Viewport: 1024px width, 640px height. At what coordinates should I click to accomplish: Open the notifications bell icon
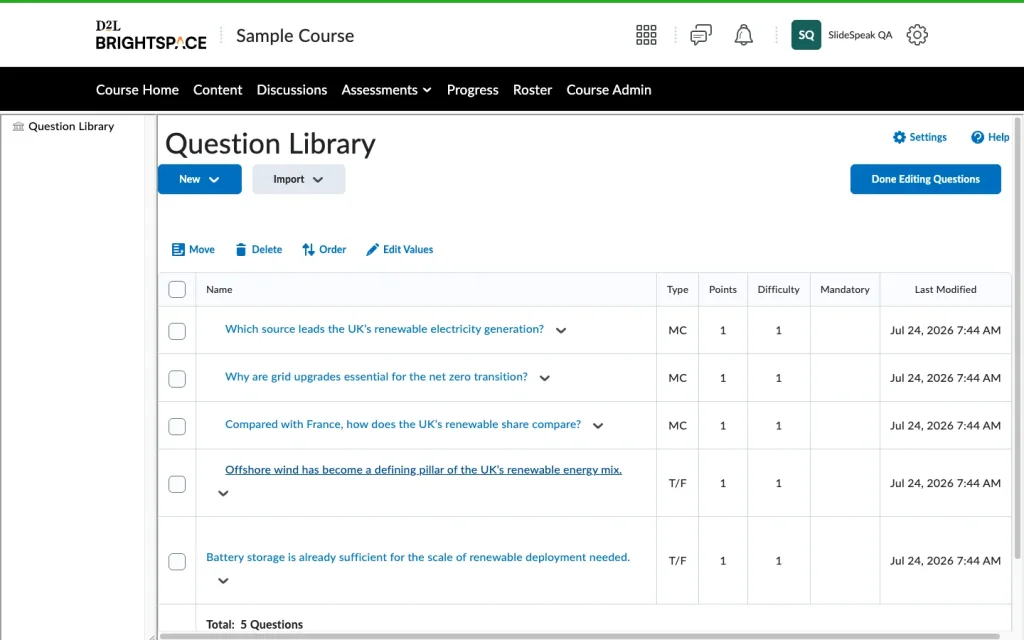743,35
